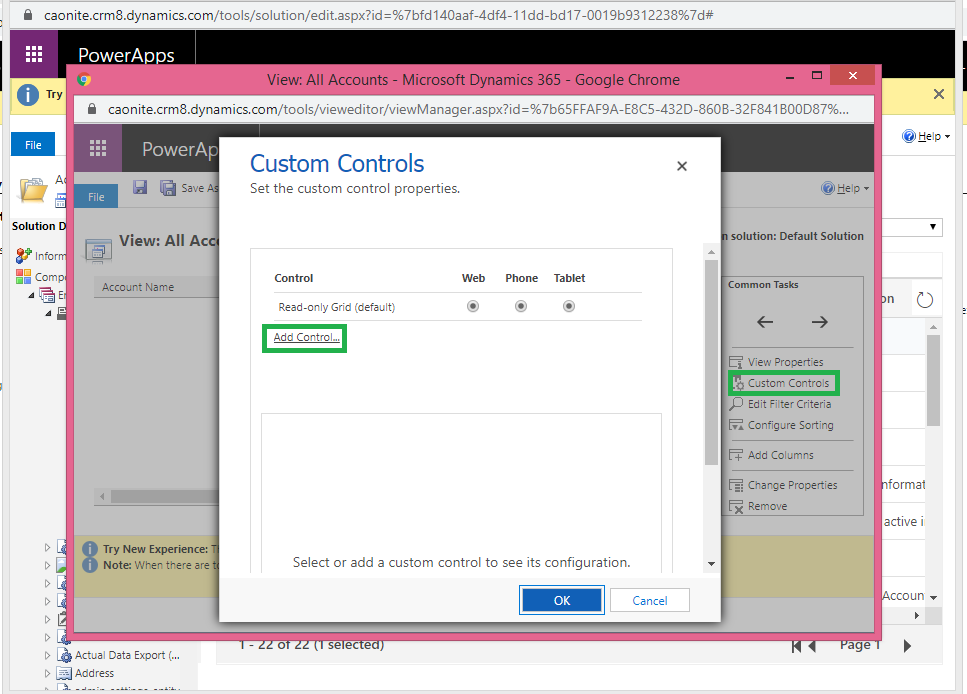This screenshot has height=694, width=967.
Task: Click the Custom Controls gear icon
Action: tap(738, 383)
